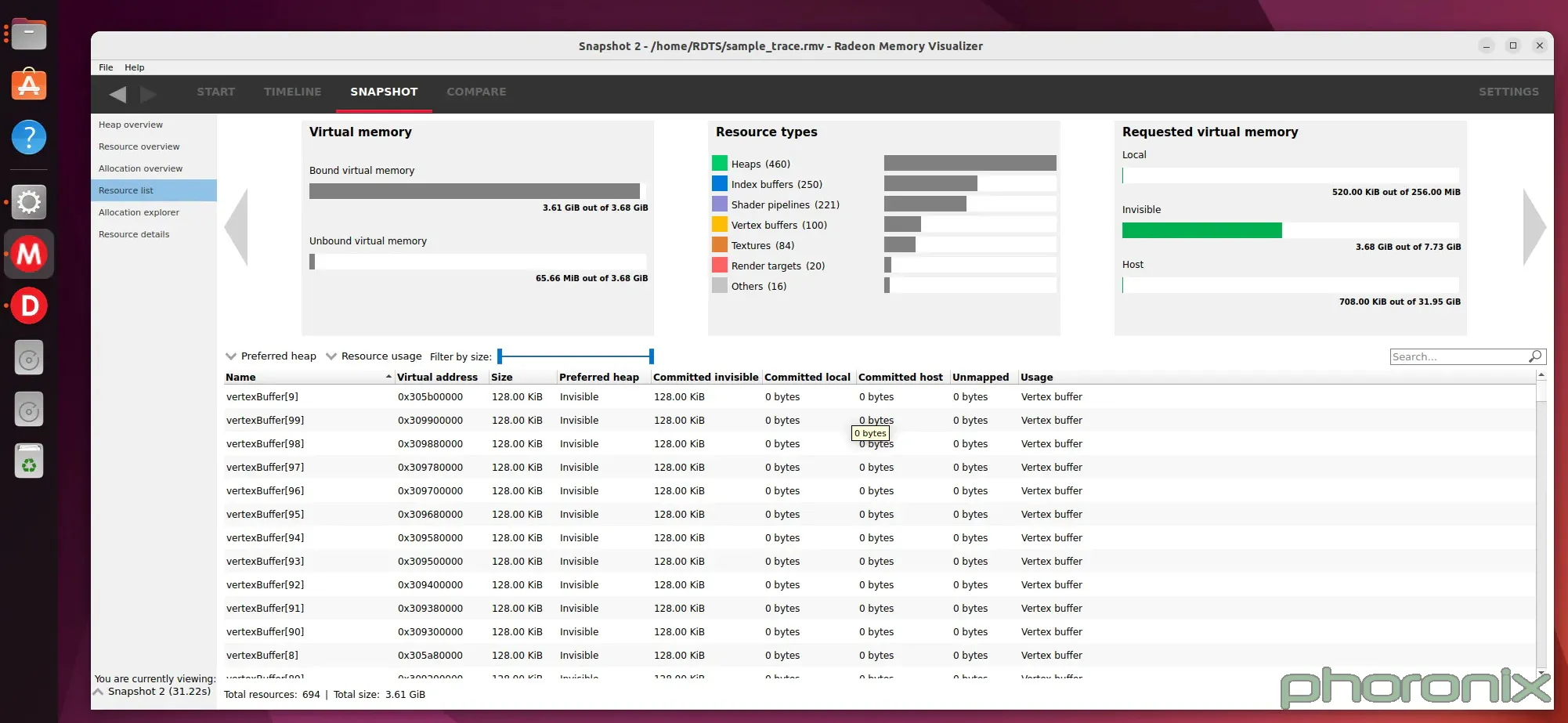Open the File menu
Screen dimensions: 1568x723
click(x=106, y=67)
